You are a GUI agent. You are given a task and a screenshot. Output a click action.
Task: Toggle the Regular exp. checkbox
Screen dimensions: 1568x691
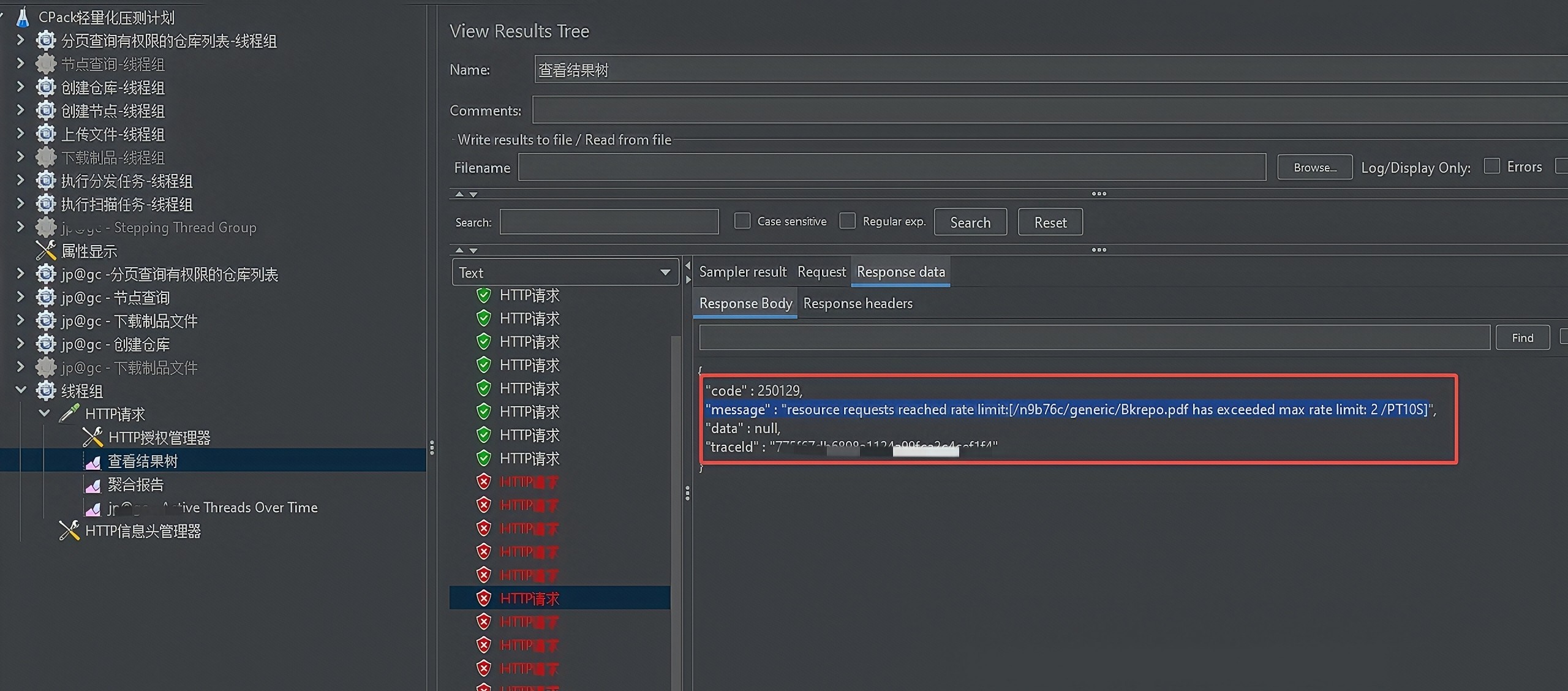coord(848,221)
